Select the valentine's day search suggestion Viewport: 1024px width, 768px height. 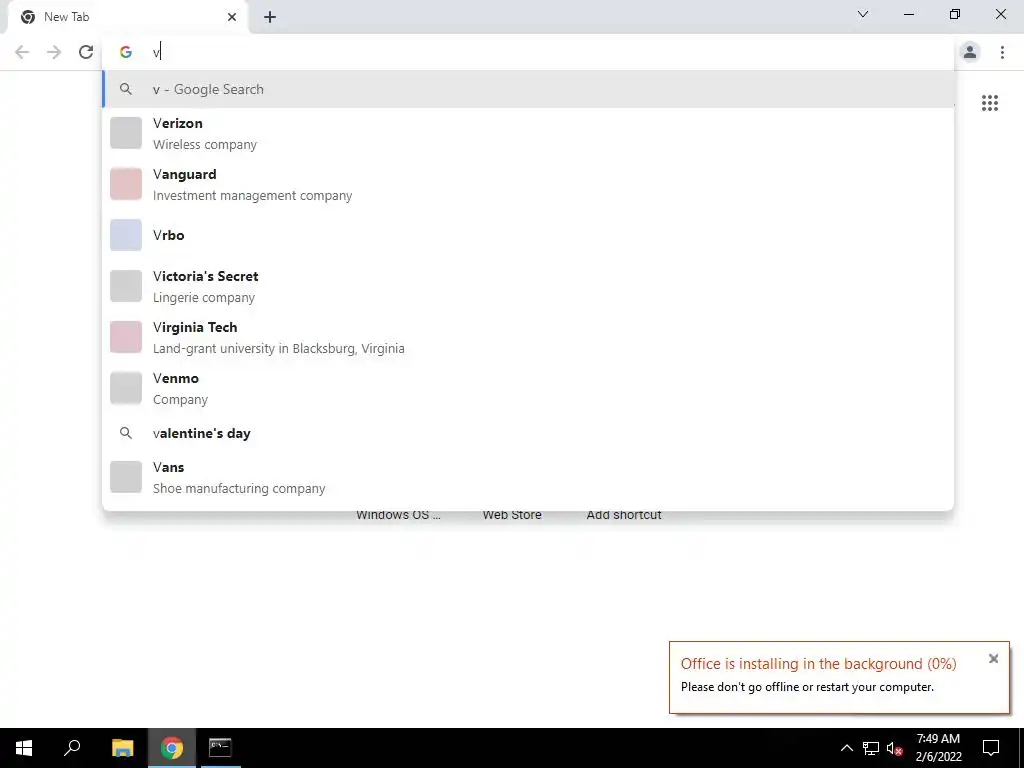(x=528, y=433)
